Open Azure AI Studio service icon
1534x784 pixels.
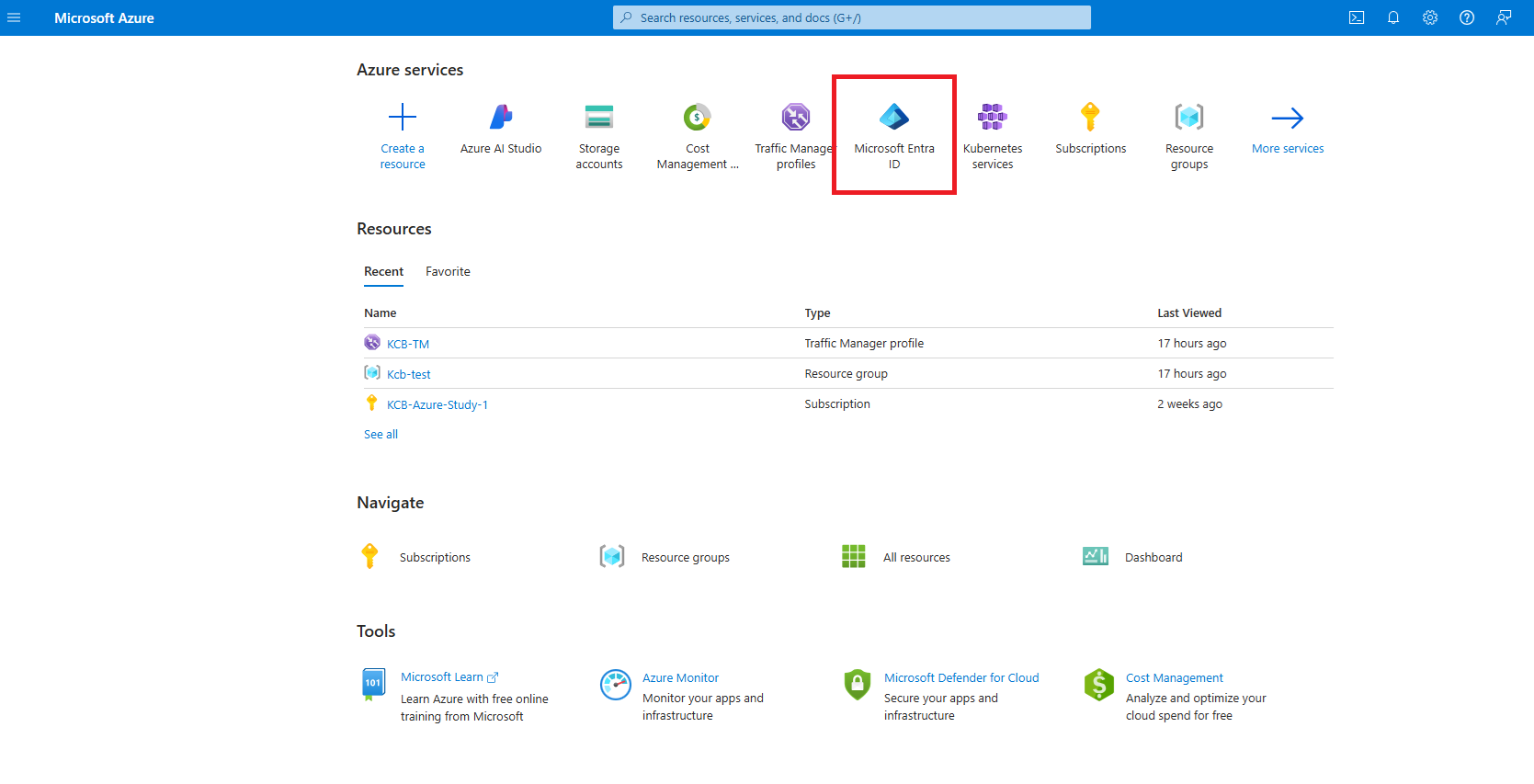coord(501,117)
